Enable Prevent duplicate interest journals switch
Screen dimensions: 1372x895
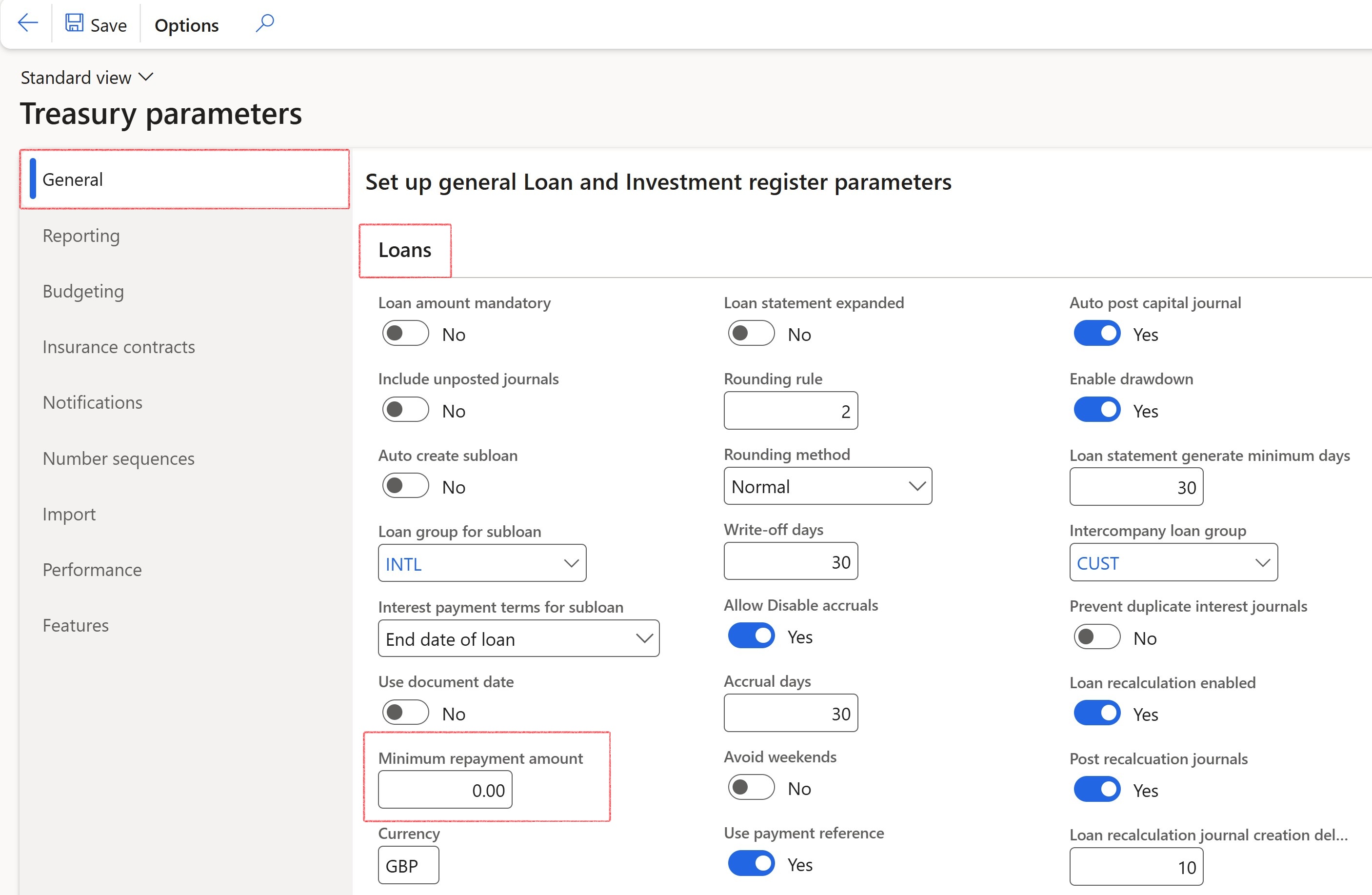[1097, 637]
